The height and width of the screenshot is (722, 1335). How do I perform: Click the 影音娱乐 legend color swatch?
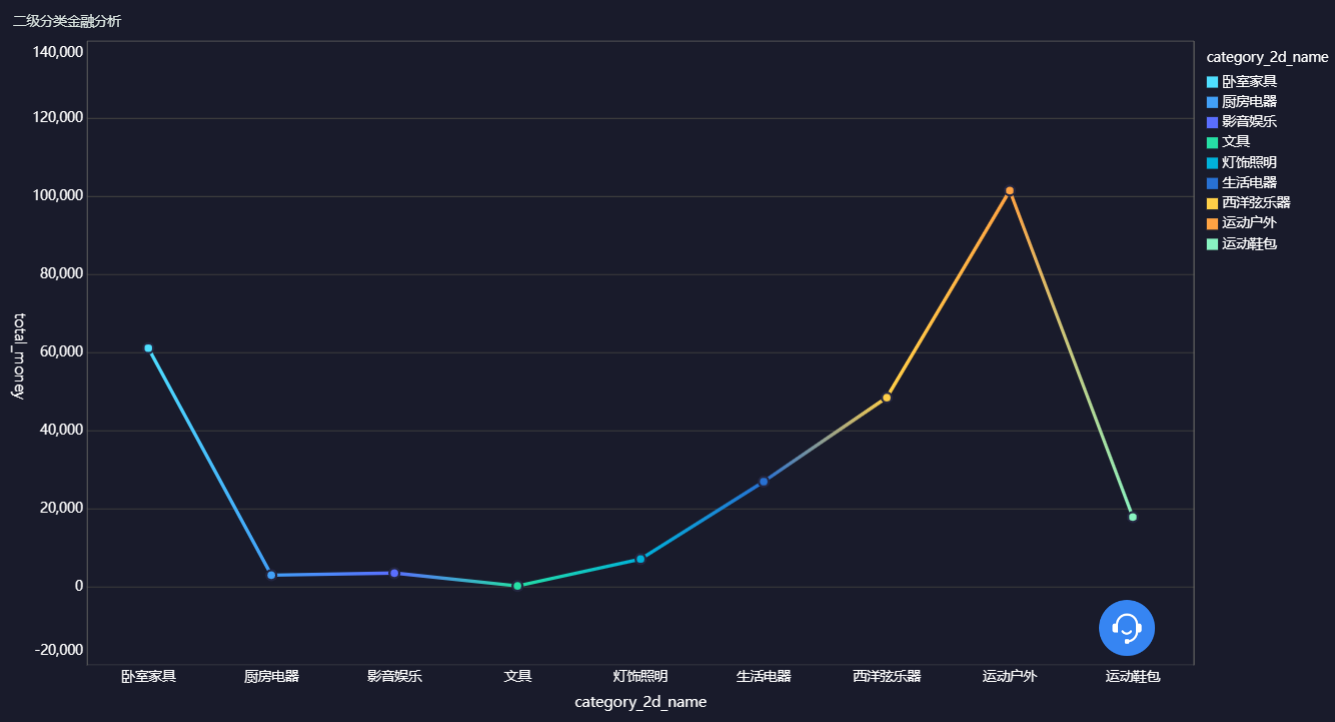[x=1213, y=122]
